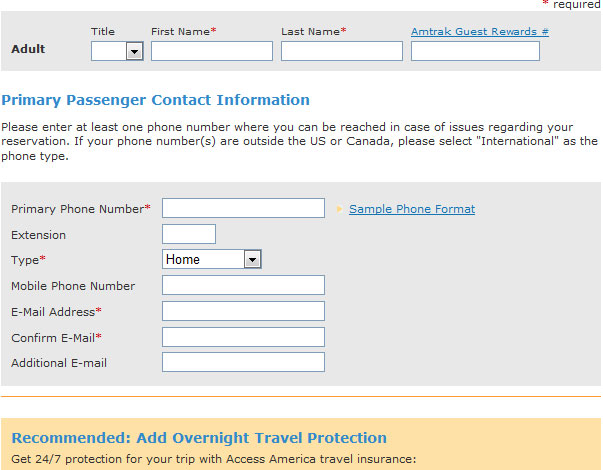
Task: View the Sample Phone Format link
Action: [x=412, y=209]
